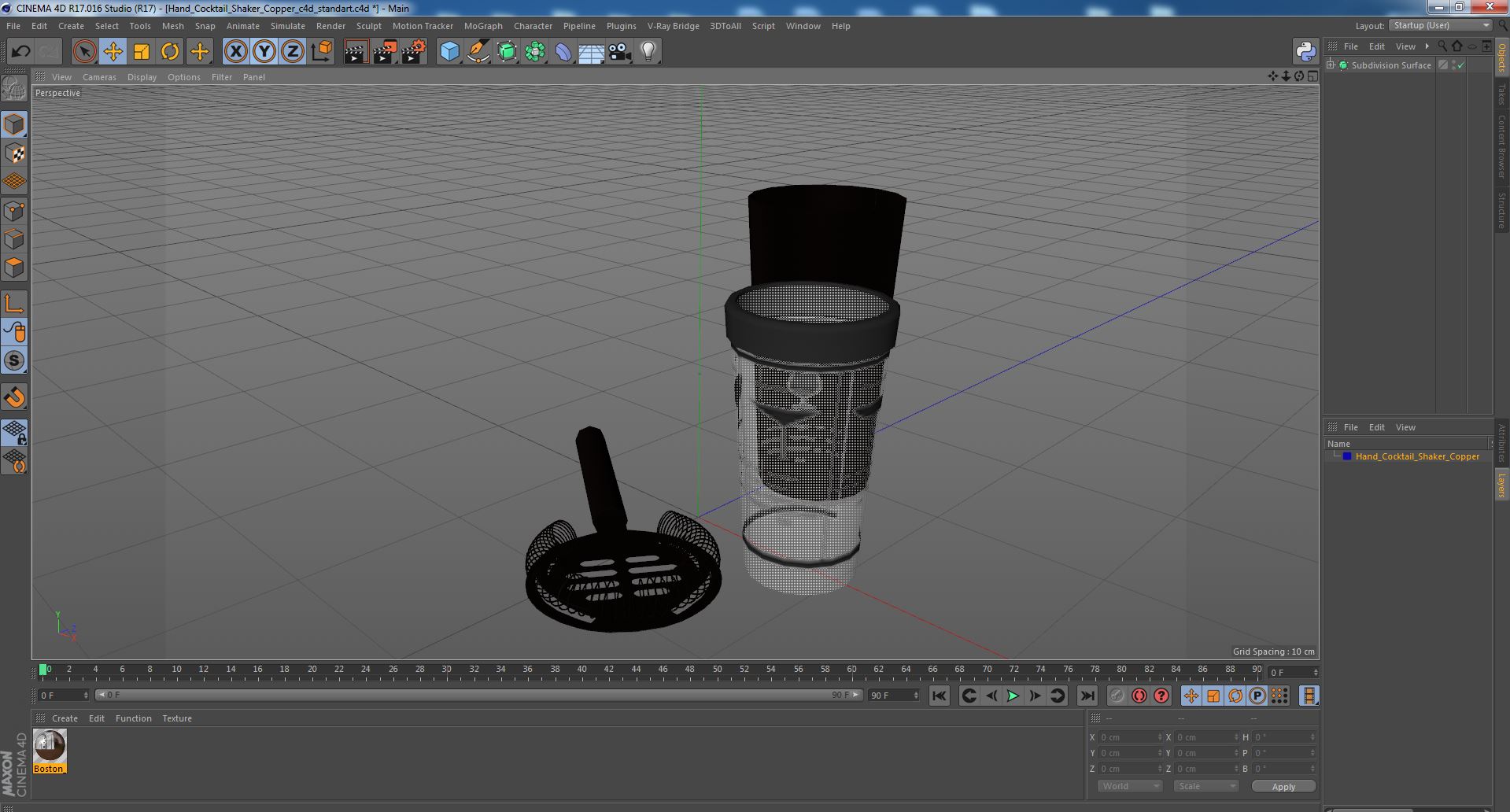Open the World coordinate system dropdown
The image size is (1510, 812).
pos(1130,786)
